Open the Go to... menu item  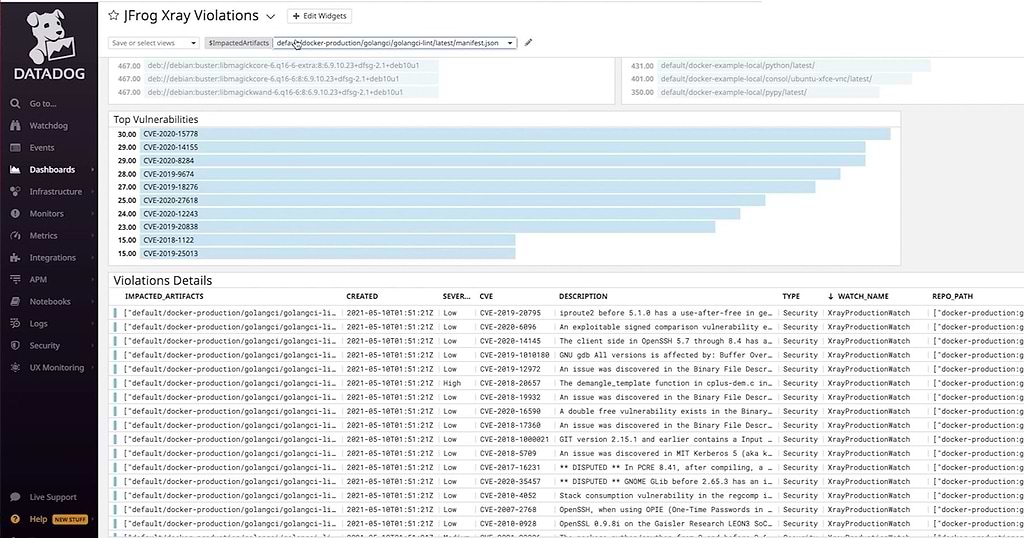coord(43,103)
